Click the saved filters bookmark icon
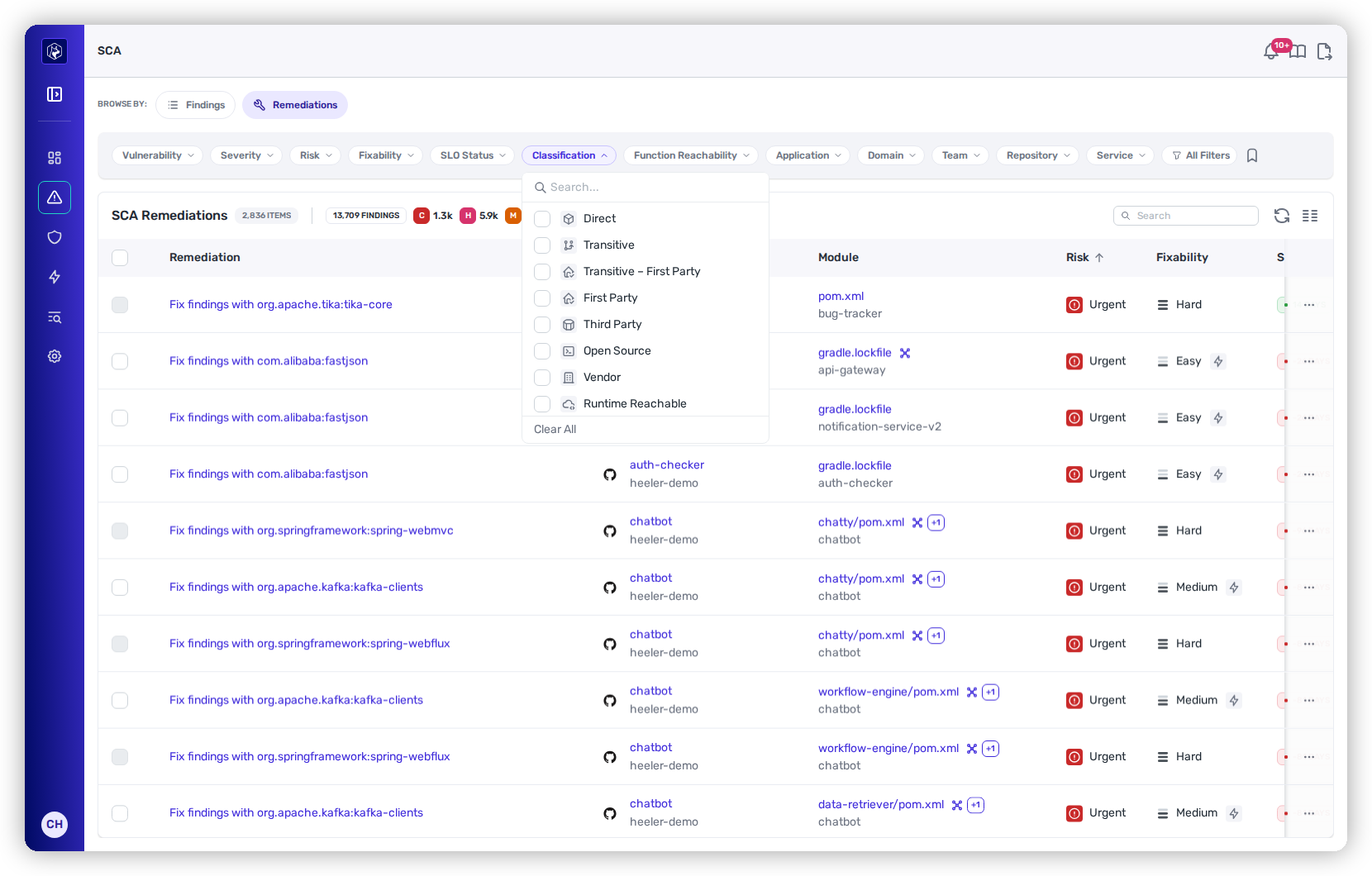Screen dimensions: 1372x876 click(x=1252, y=155)
